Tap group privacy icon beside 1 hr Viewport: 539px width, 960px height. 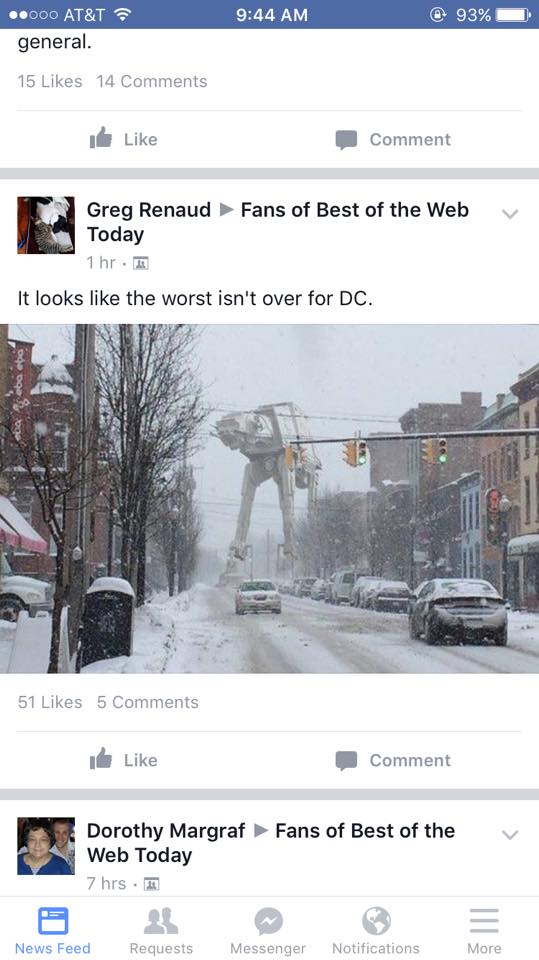click(141, 263)
